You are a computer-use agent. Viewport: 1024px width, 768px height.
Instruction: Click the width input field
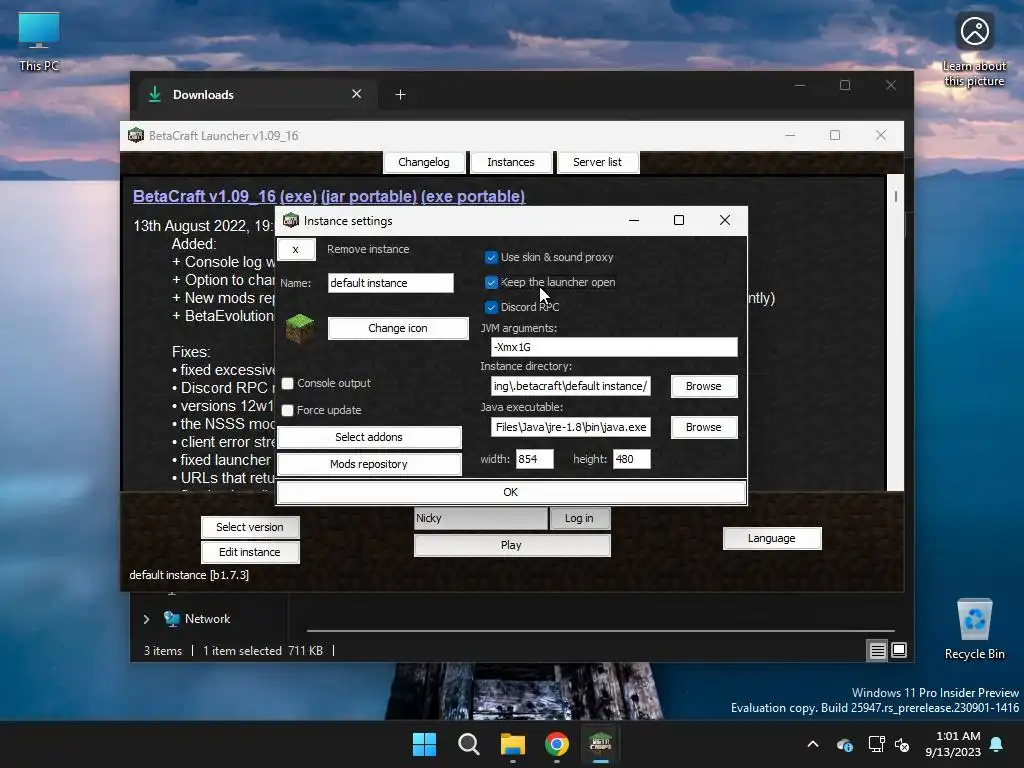pos(534,459)
